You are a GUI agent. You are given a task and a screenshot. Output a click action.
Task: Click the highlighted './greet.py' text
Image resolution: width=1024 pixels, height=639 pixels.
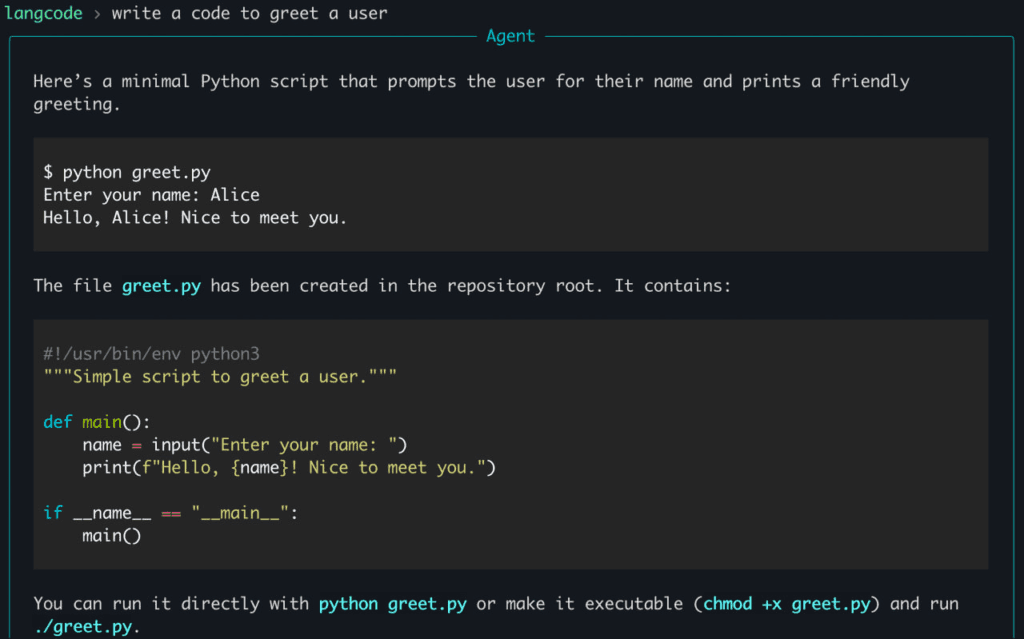tap(85, 627)
